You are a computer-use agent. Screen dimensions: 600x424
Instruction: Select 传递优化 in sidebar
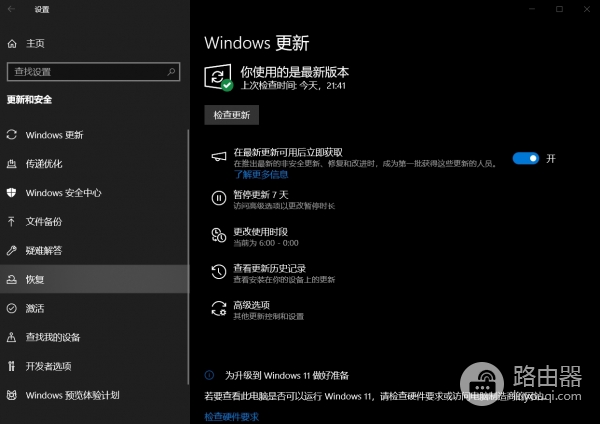coord(44,164)
